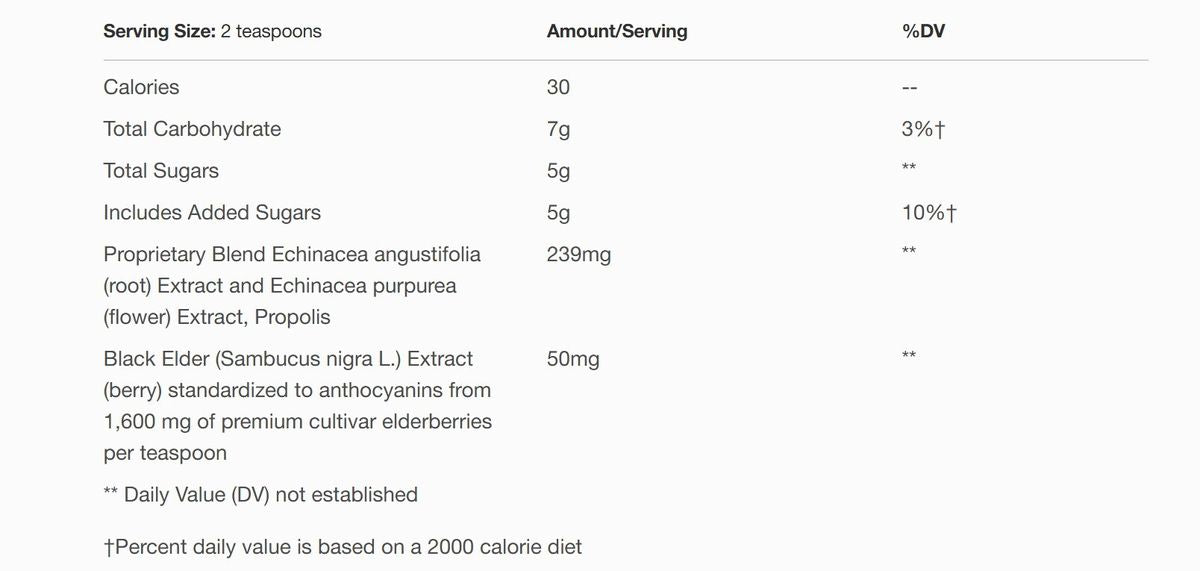The width and height of the screenshot is (1200, 571).
Task: Click the Daily Value not established footnote
Action: (260, 494)
